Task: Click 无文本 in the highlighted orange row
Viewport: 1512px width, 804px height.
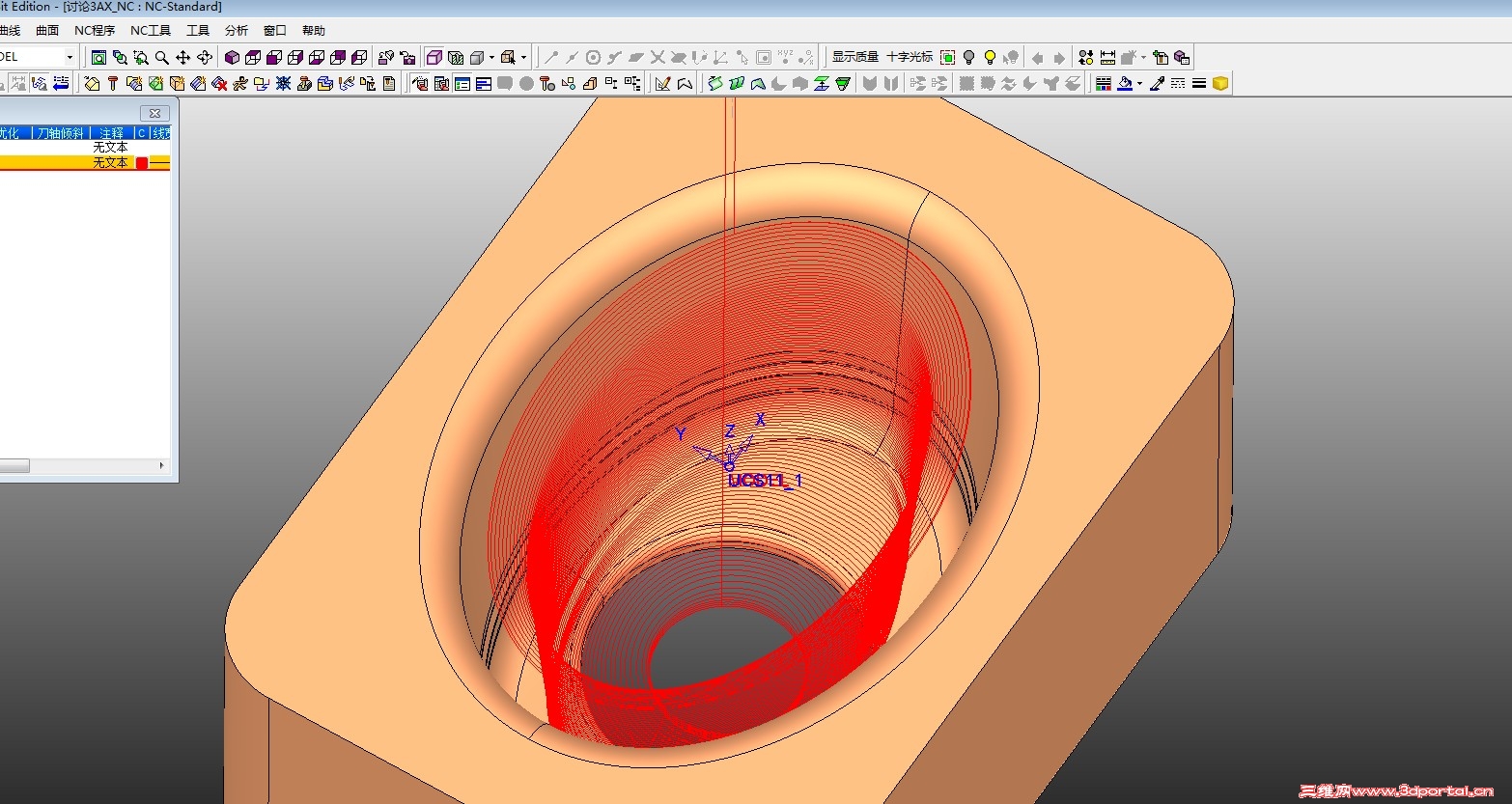Action: 110,163
